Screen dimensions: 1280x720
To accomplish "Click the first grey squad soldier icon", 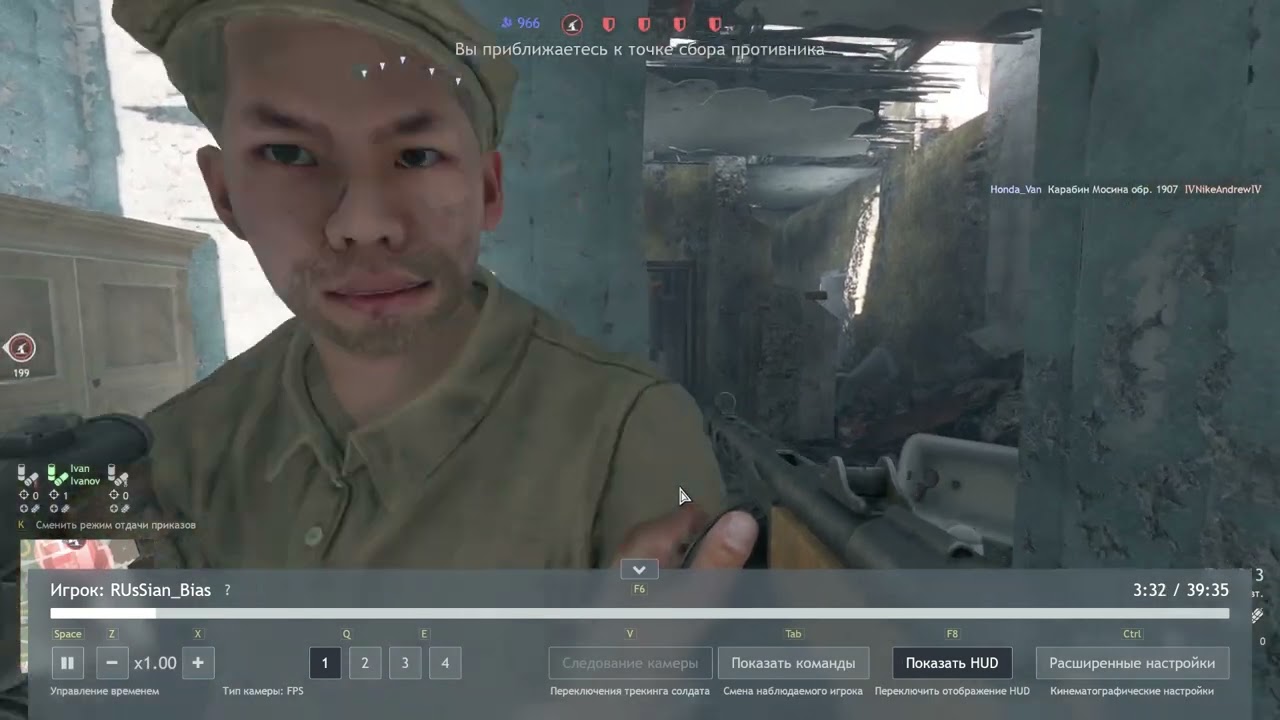I will point(26,476).
